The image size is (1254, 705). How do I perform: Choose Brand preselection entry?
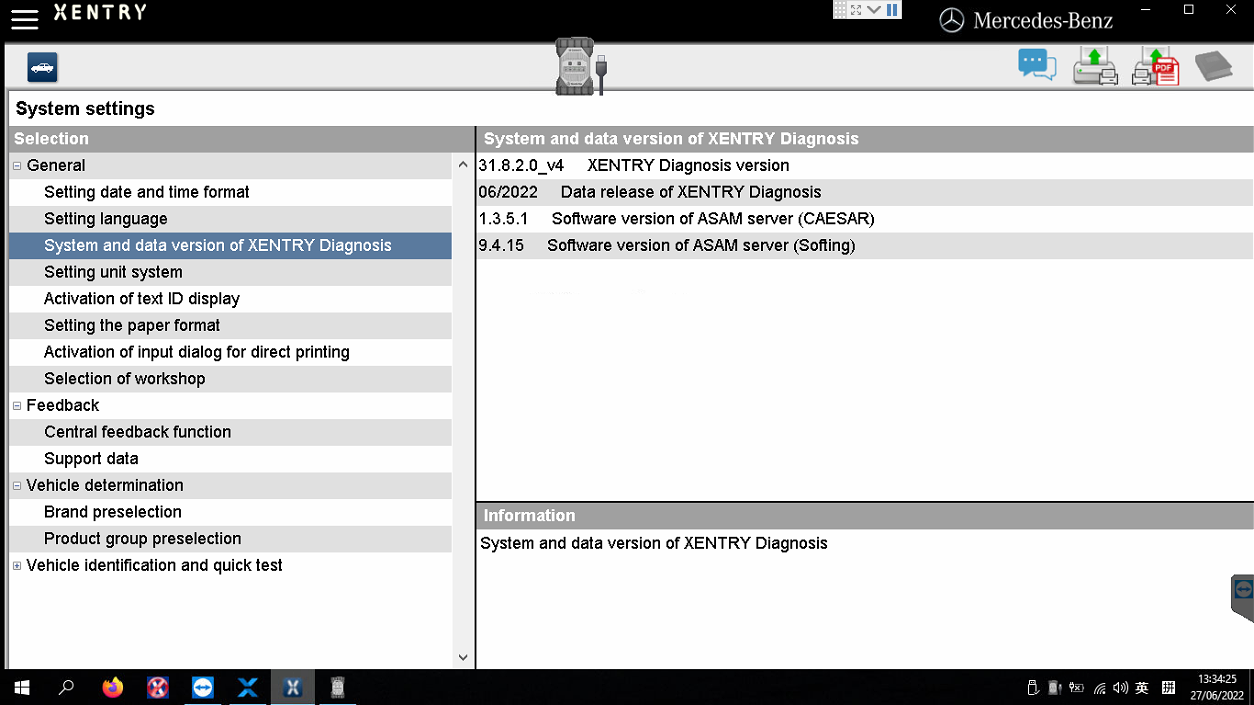113,512
